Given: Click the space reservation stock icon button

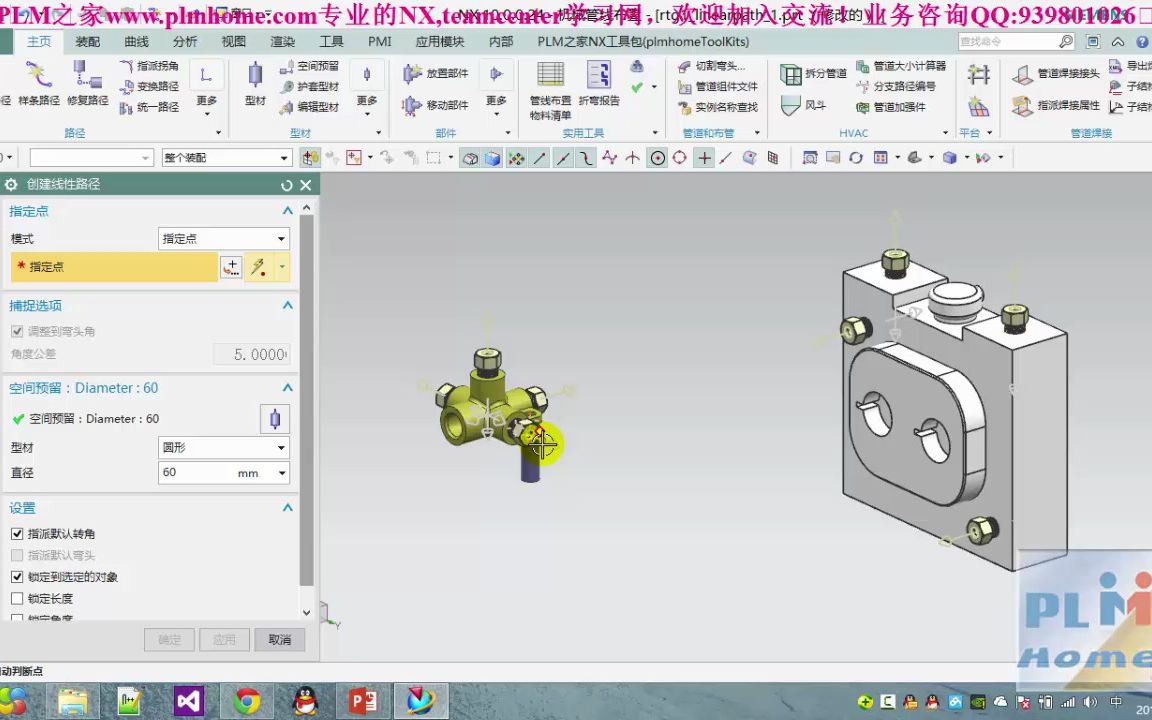Looking at the screenshot, I should click(x=275, y=419).
